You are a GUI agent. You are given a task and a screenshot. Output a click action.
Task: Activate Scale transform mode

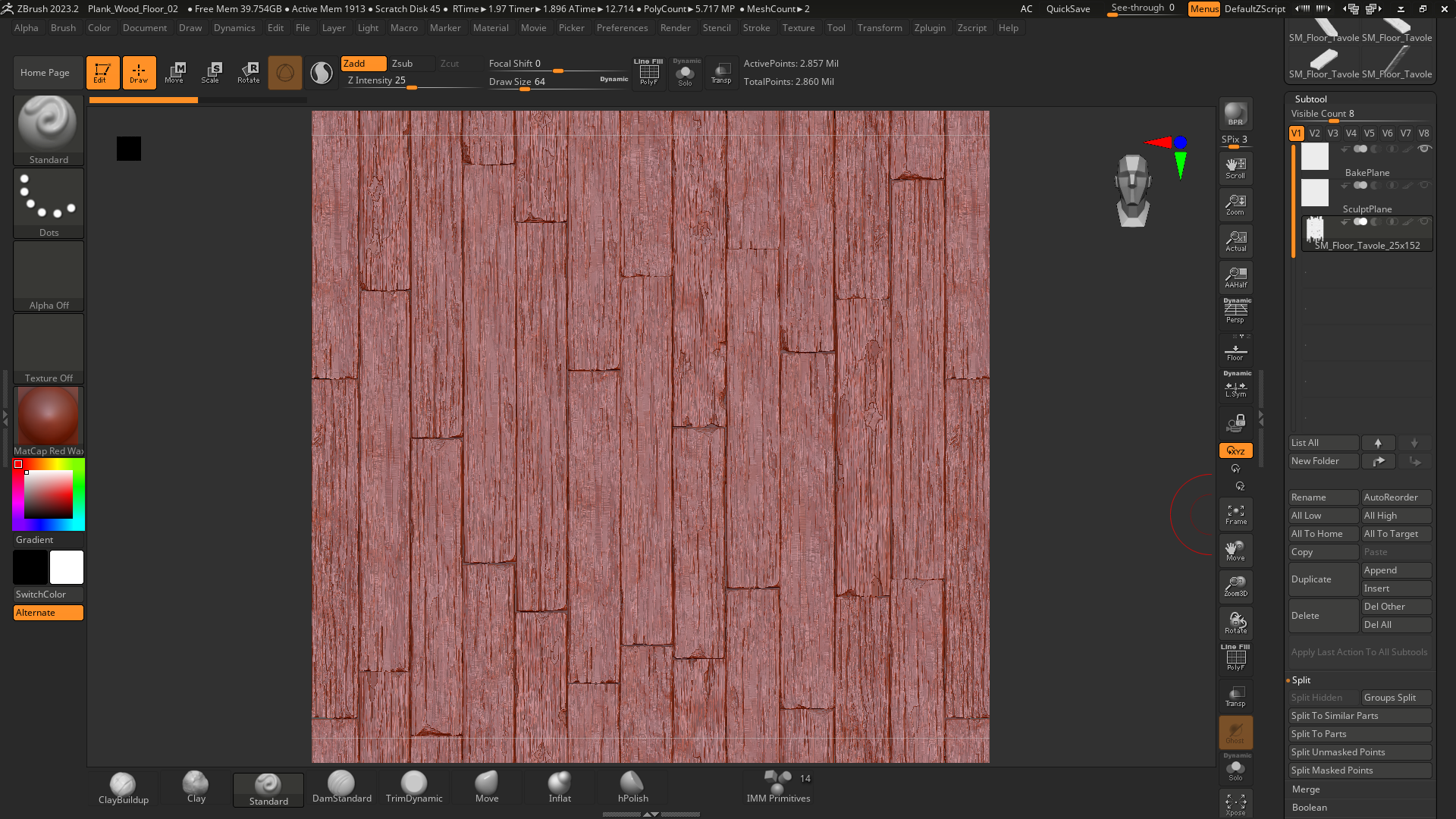point(211,72)
